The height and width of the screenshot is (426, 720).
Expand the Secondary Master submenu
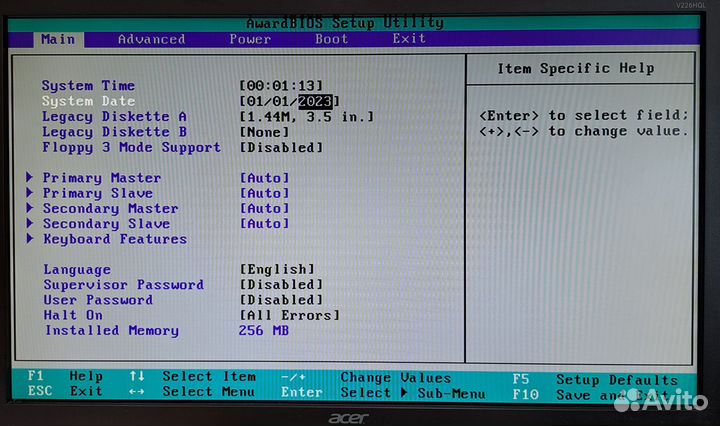coord(110,208)
